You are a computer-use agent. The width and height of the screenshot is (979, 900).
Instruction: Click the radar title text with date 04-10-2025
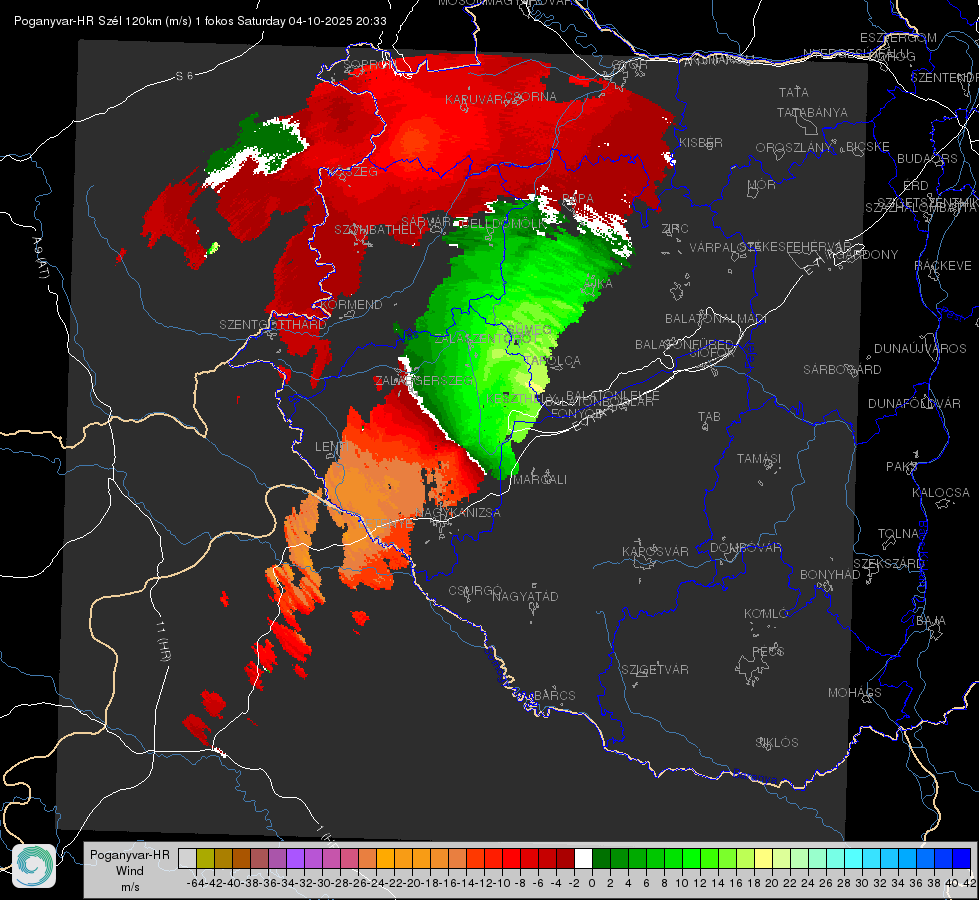(200, 21)
